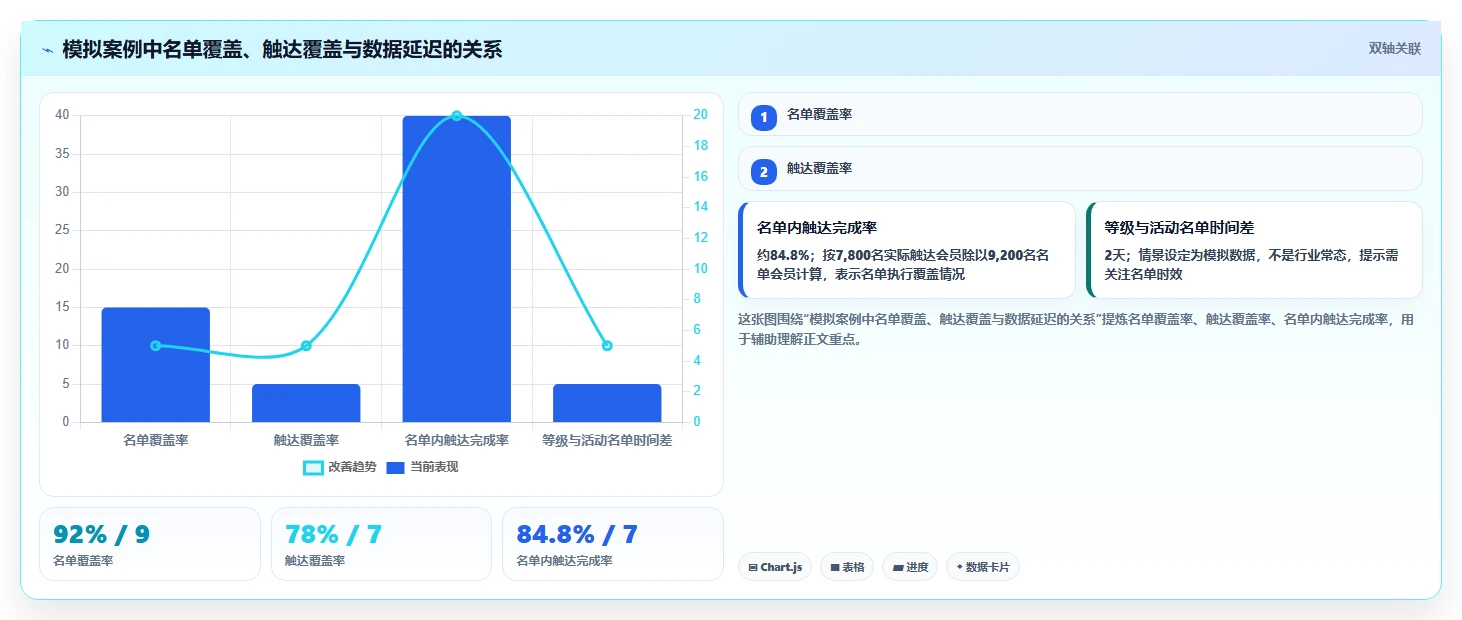Click the x-axis label 等级与活动名单时间差
Image resolution: width=1462 pixels, height=620 pixels.
pos(607,440)
